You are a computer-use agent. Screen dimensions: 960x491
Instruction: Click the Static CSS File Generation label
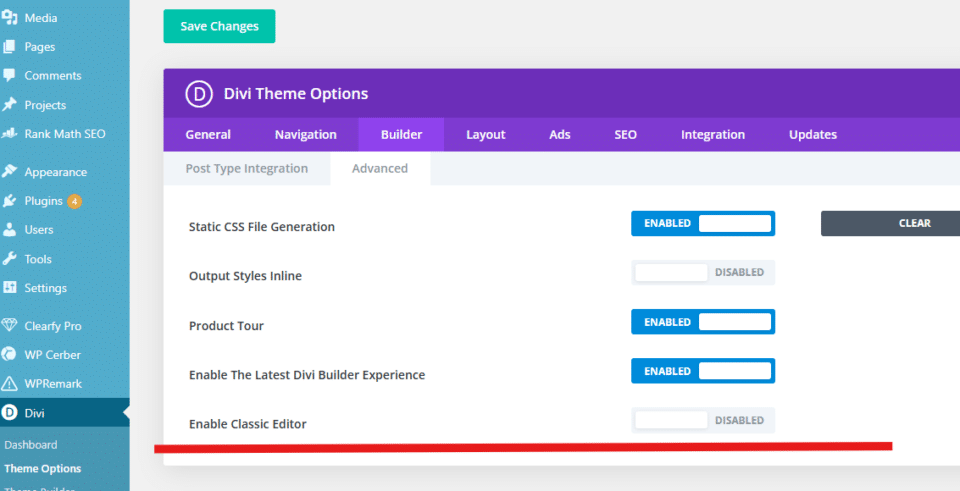point(261,227)
